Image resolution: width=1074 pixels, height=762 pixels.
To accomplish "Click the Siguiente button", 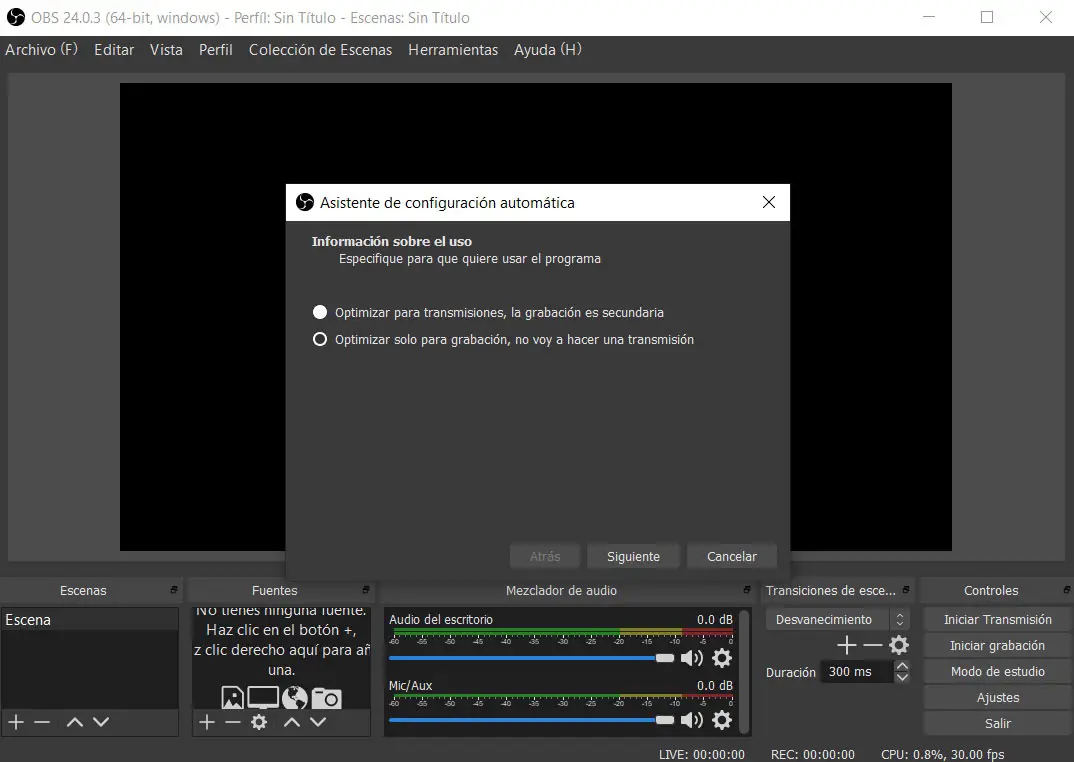I will pos(634,556).
